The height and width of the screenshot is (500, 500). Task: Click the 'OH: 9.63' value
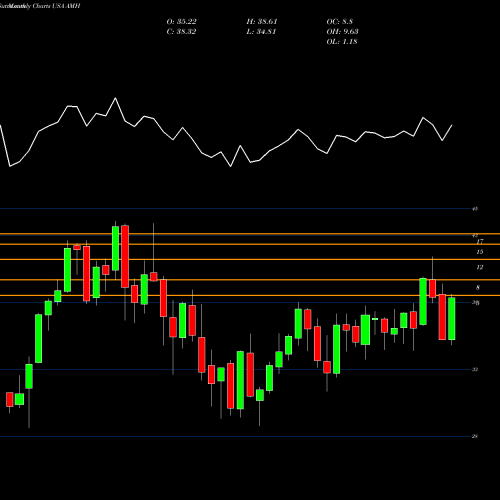click(342, 32)
